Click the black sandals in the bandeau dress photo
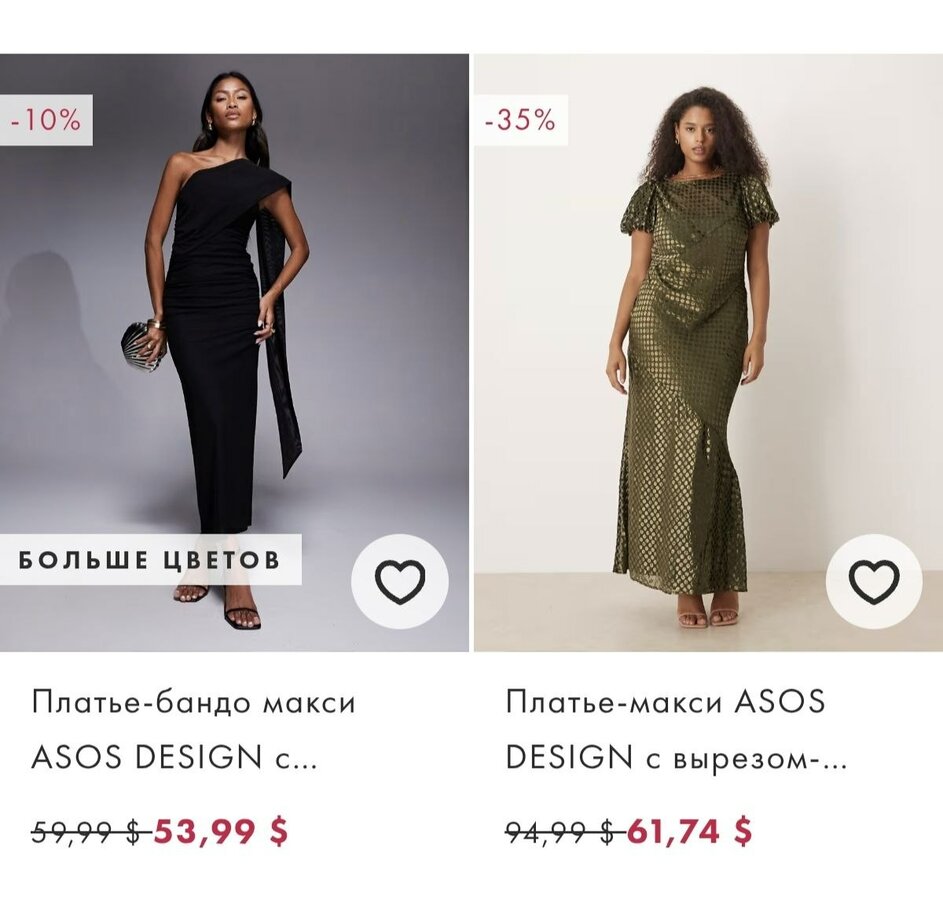This screenshot has width=943, height=900. (240, 615)
